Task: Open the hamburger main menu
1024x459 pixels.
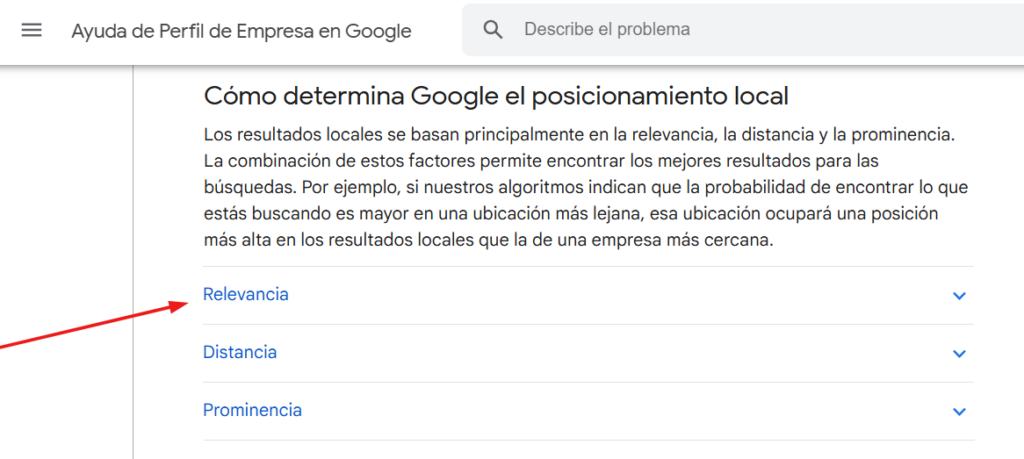Action: pos(31,30)
